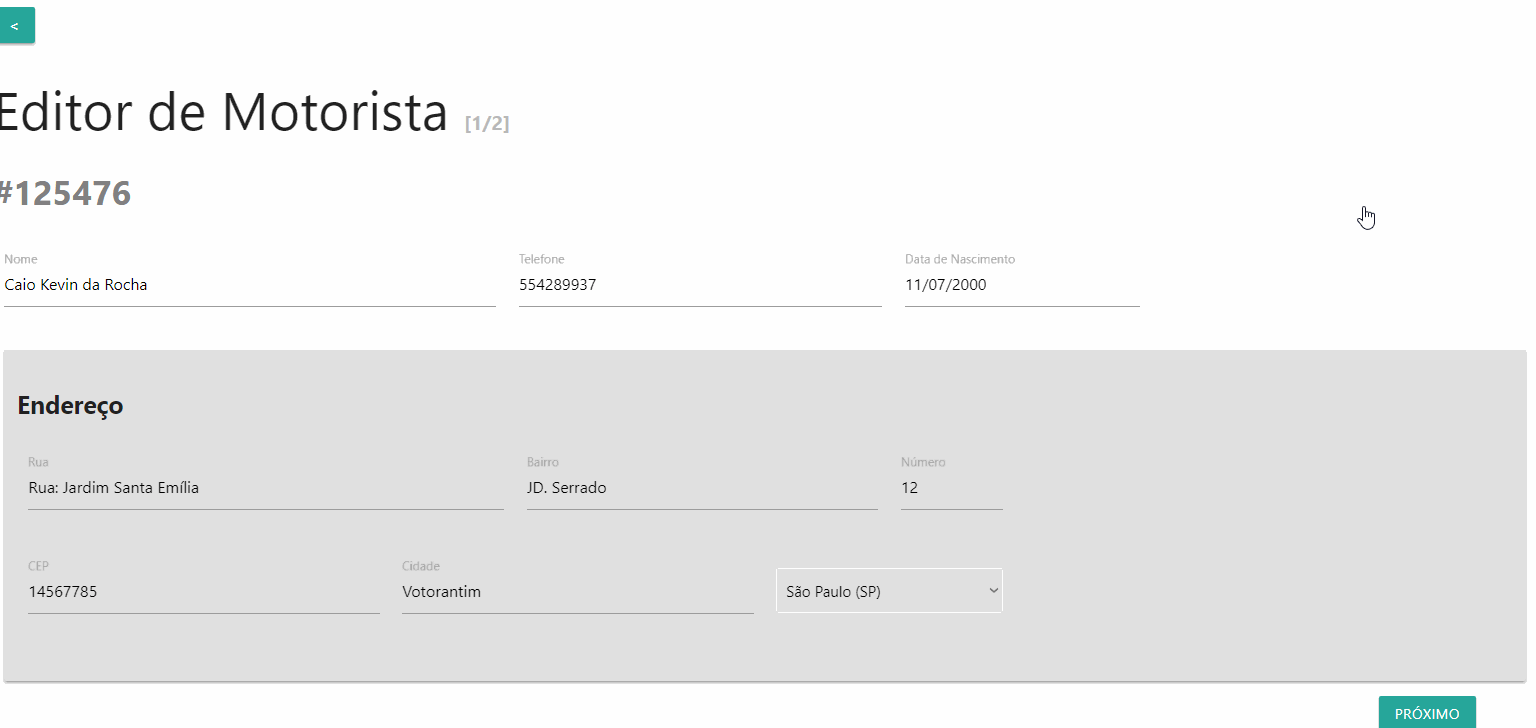Click the Nome field label
Image resolution: width=1536 pixels, height=728 pixels.
point(20,258)
